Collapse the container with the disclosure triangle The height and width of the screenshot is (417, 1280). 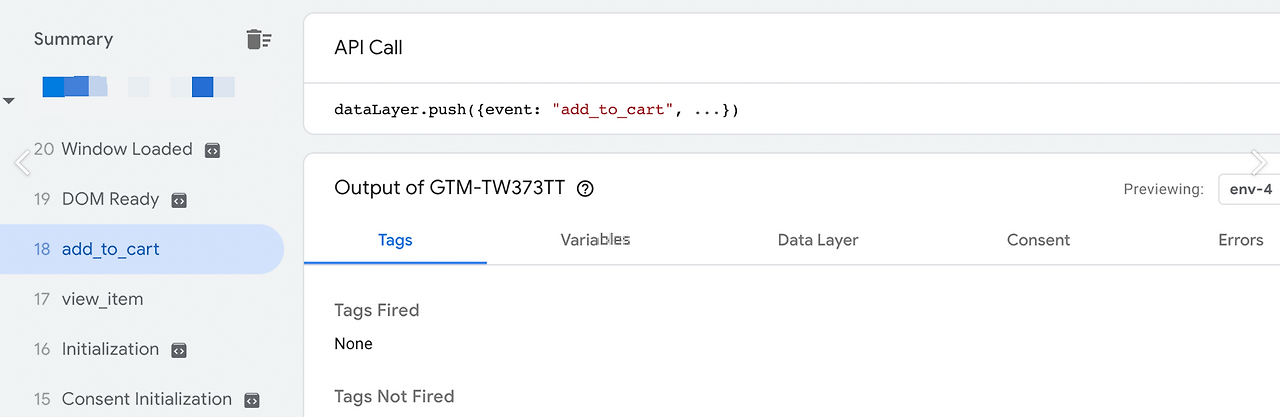9,101
